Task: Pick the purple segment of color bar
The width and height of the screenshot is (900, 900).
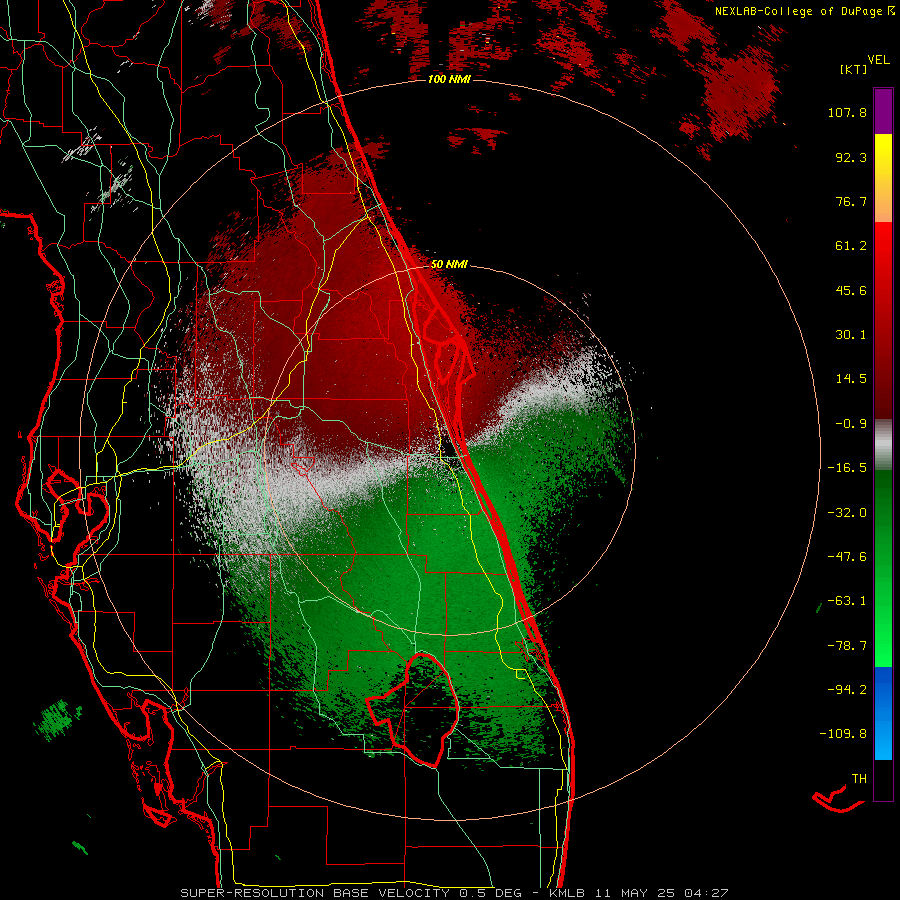Action: (x=883, y=111)
